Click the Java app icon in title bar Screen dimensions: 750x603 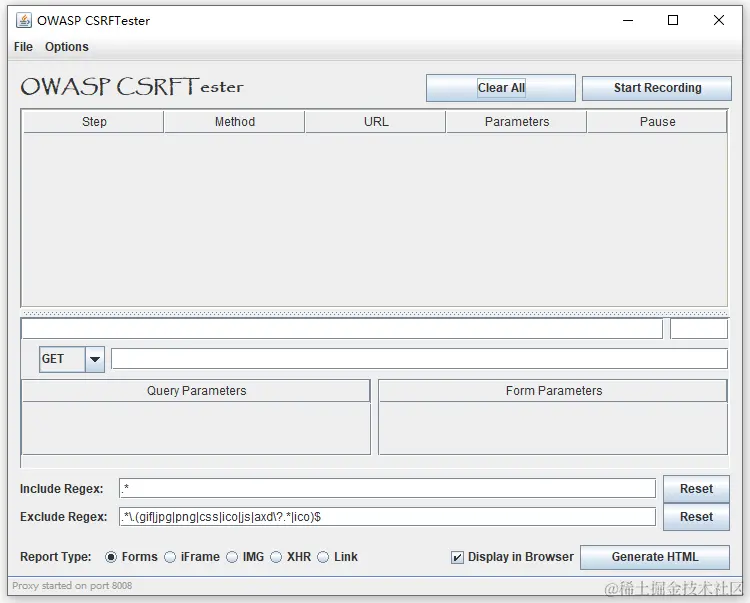tap(23, 21)
